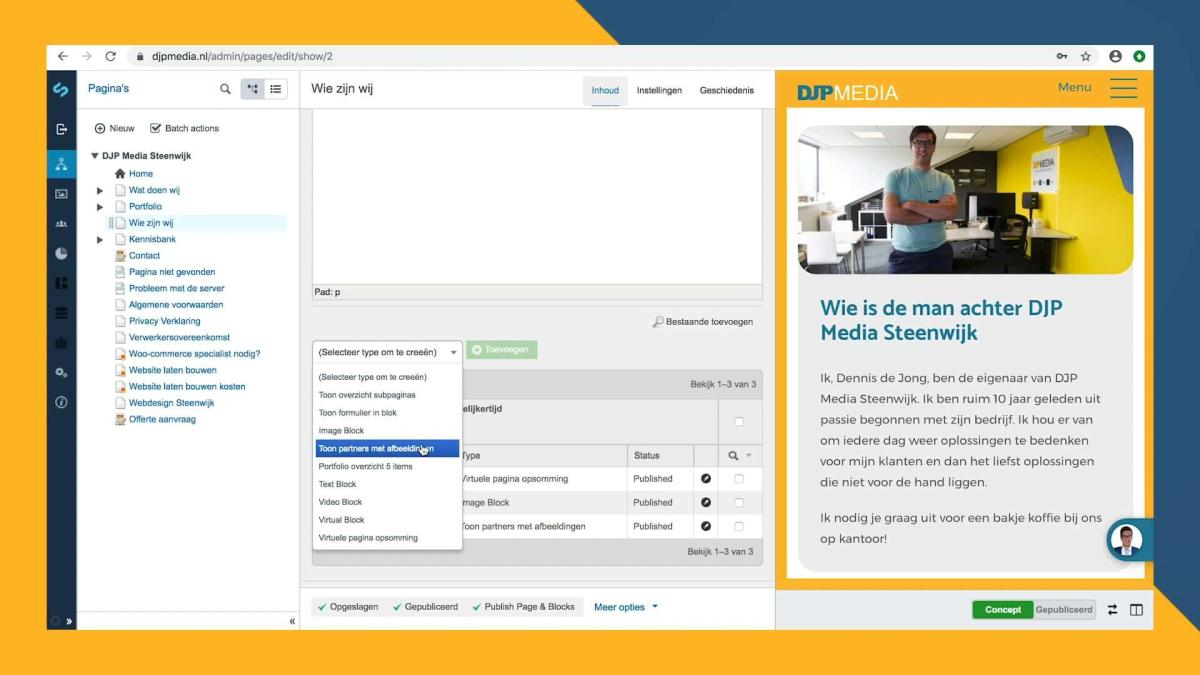Collapse pages panel with « icon
Viewport: 1200px width, 675px height.
pos(292,621)
